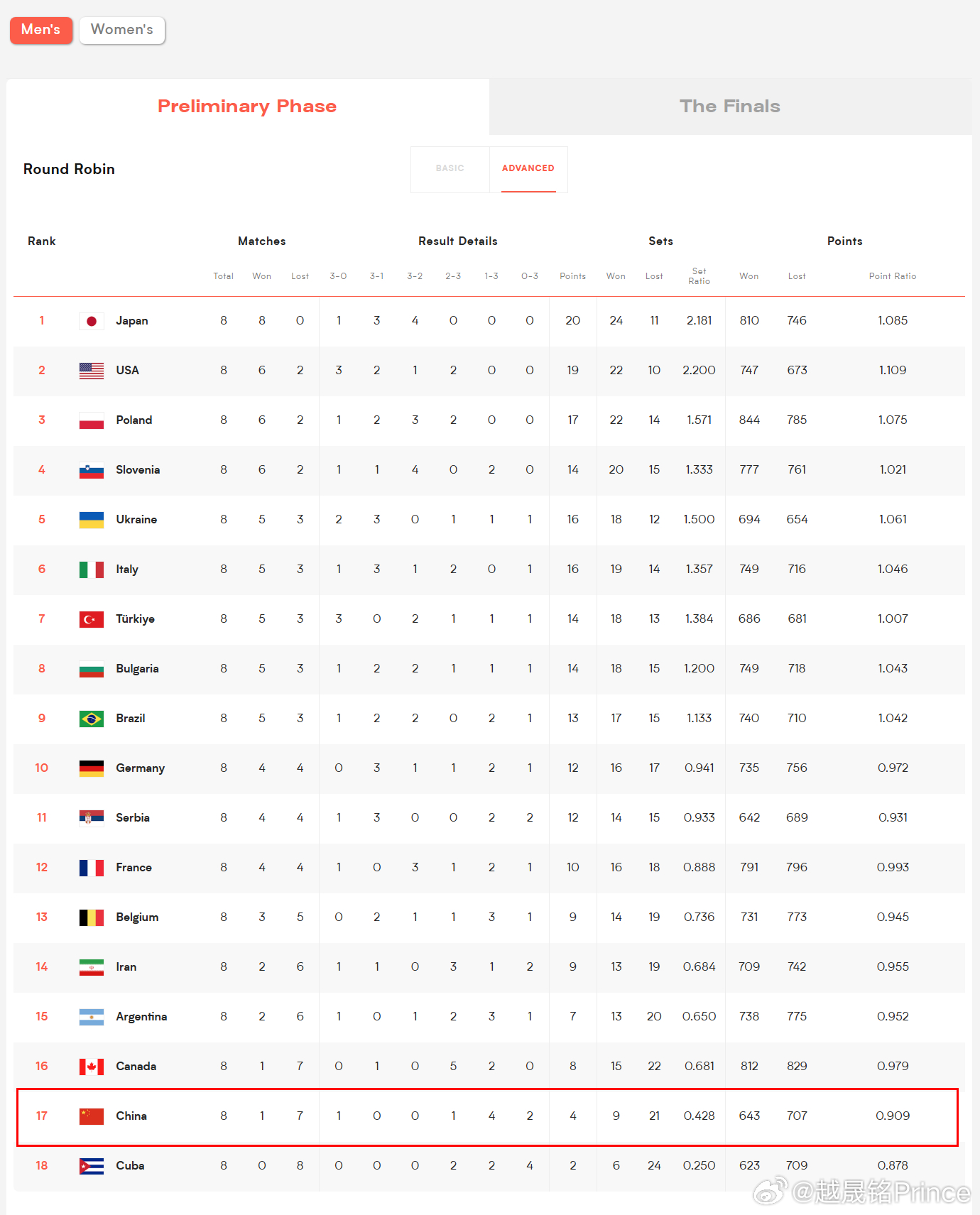Image resolution: width=980 pixels, height=1215 pixels.
Task: Open the Germany team link
Action: (x=141, y=768)
